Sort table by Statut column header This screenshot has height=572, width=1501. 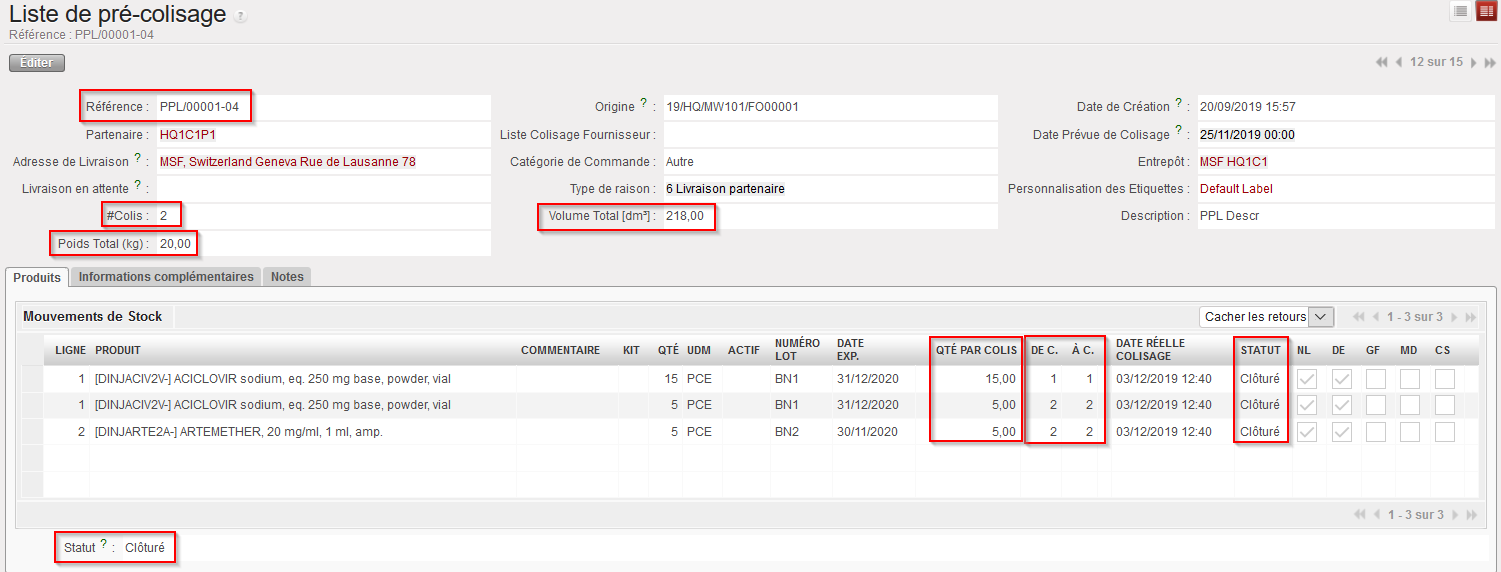pyautogui.click(x=1259, y=350)
